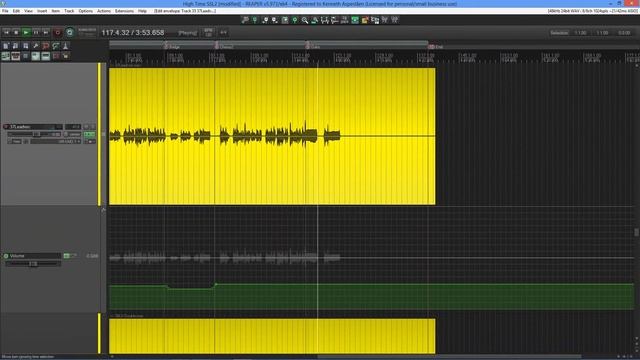This screenshot has height=360, width=640.
Task: Click the End marker in the ruler
Action: click(436, 47)
